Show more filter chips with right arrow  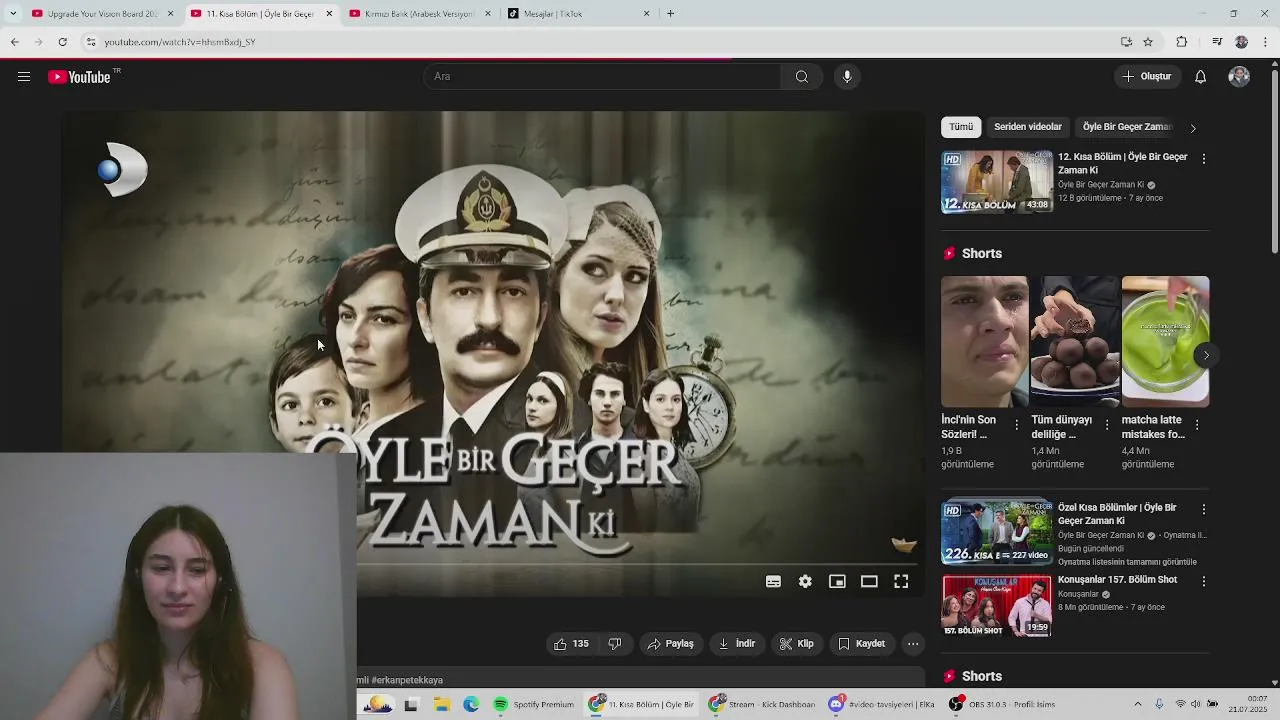(x=1193, y=128)
